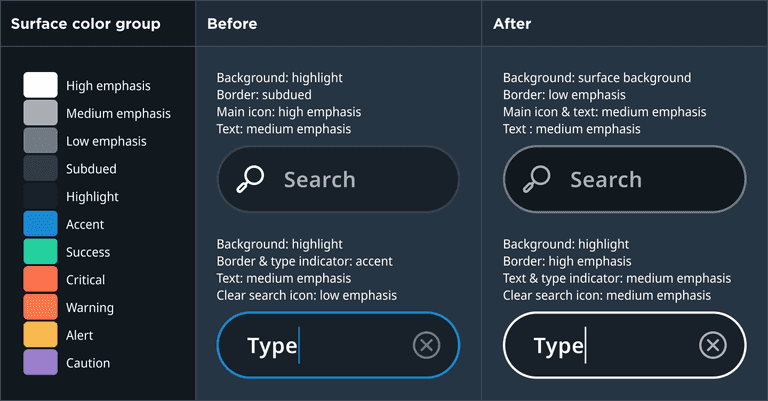Clear text with the After clear icon
The width and height of the screenshot is (768, 401).
(712, 346)
